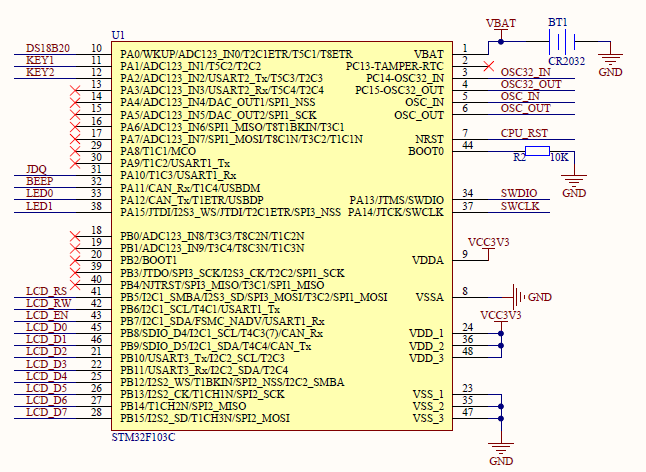Select the KEY1 net label
Image resolution: width=646 pixels, height=472 pixels.
click(x=40, y=60)
